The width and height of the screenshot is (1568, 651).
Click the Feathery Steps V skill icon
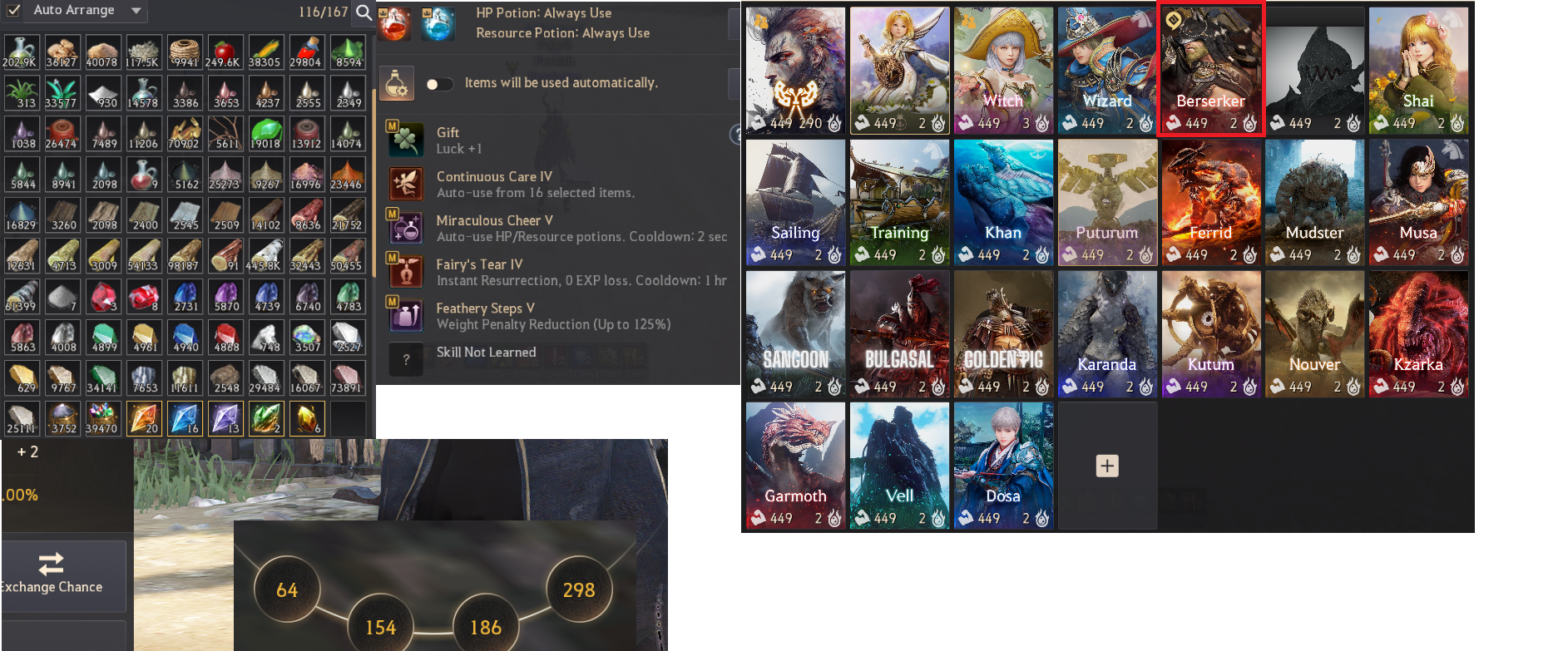(x=406, y=315)
